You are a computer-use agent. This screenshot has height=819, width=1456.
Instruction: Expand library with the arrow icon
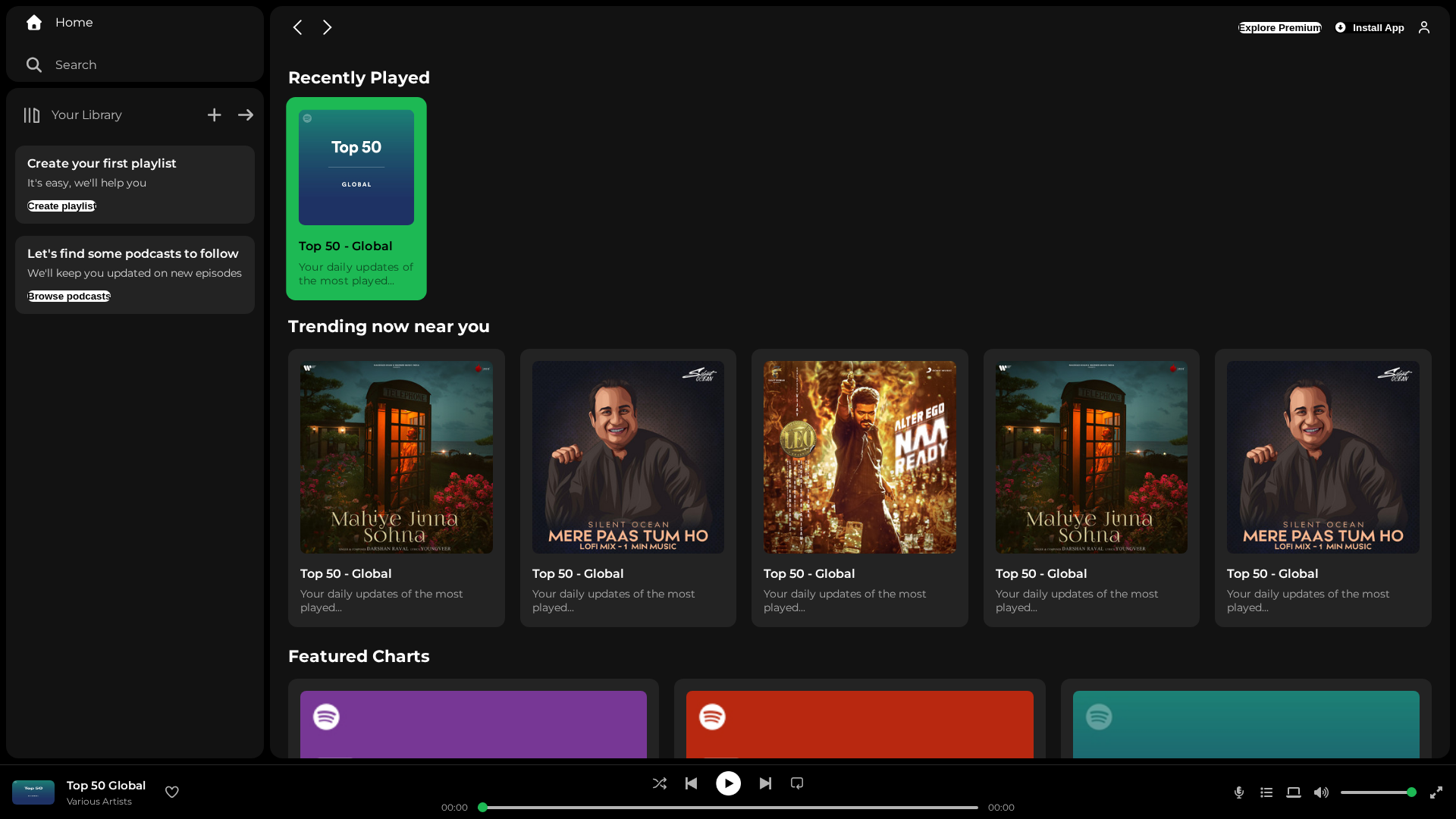246,115
